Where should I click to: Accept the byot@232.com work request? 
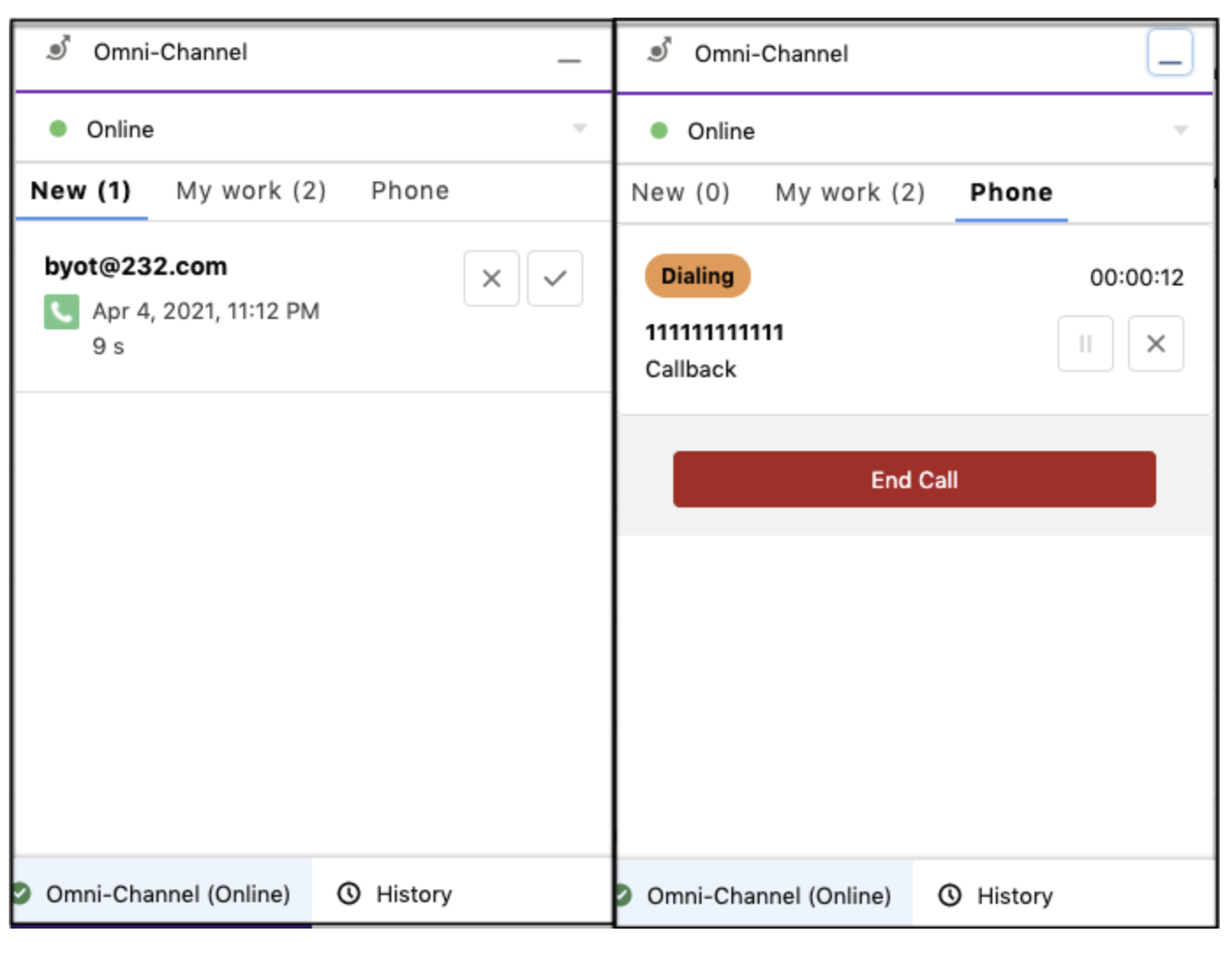[x=554, y=278]
